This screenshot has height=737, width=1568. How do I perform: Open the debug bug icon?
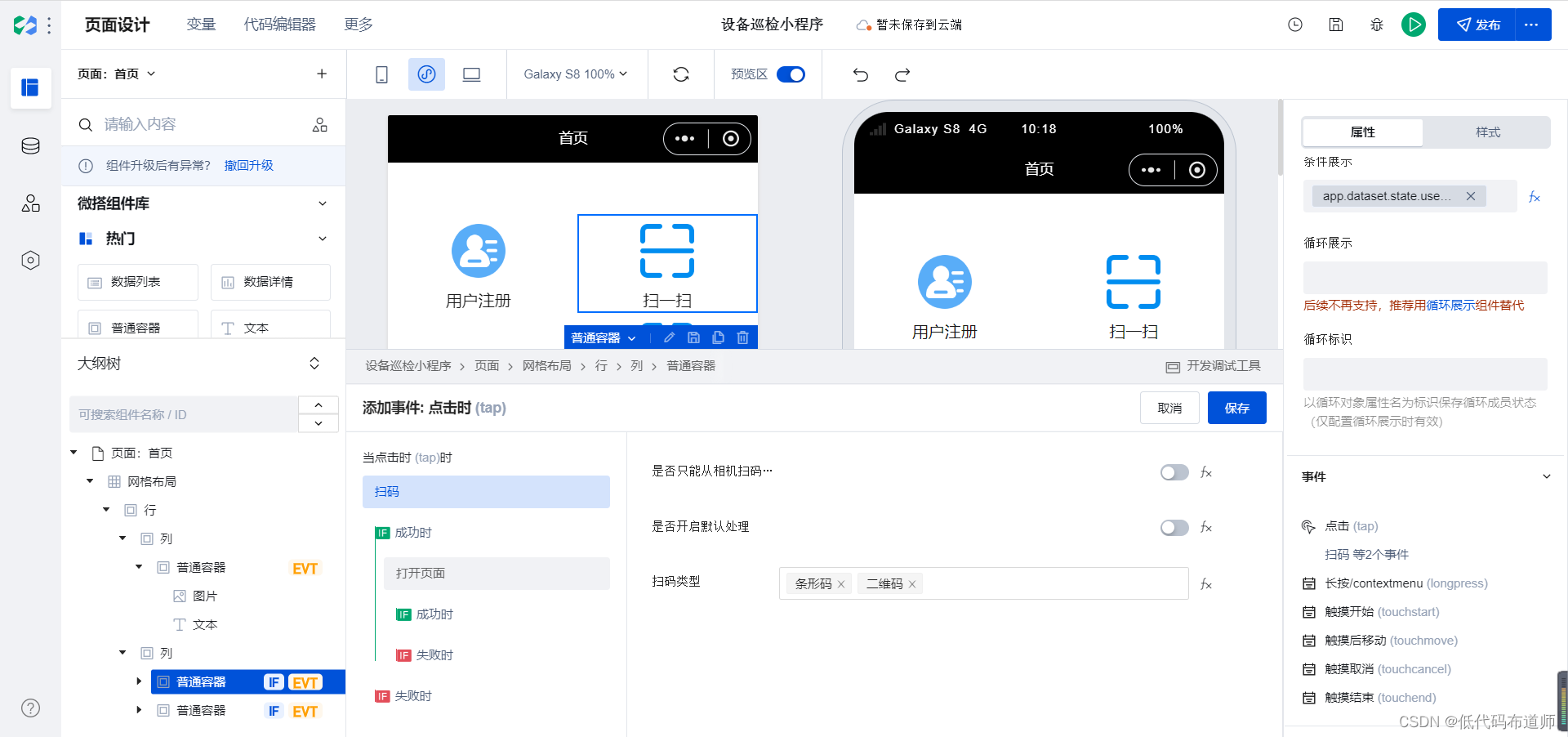pyautogui.click(x=1377, y=25)
